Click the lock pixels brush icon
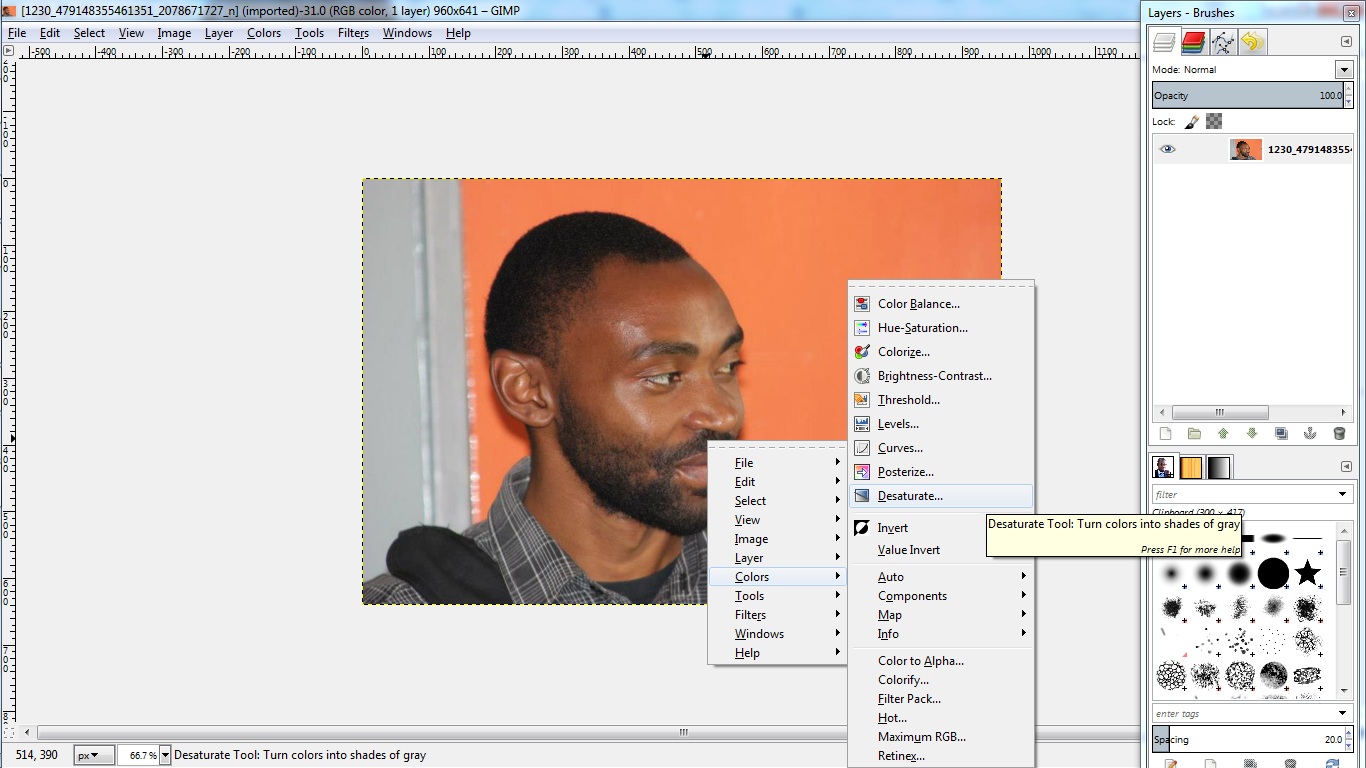Screen dimensions: 1366x768 pos(1192,122)
